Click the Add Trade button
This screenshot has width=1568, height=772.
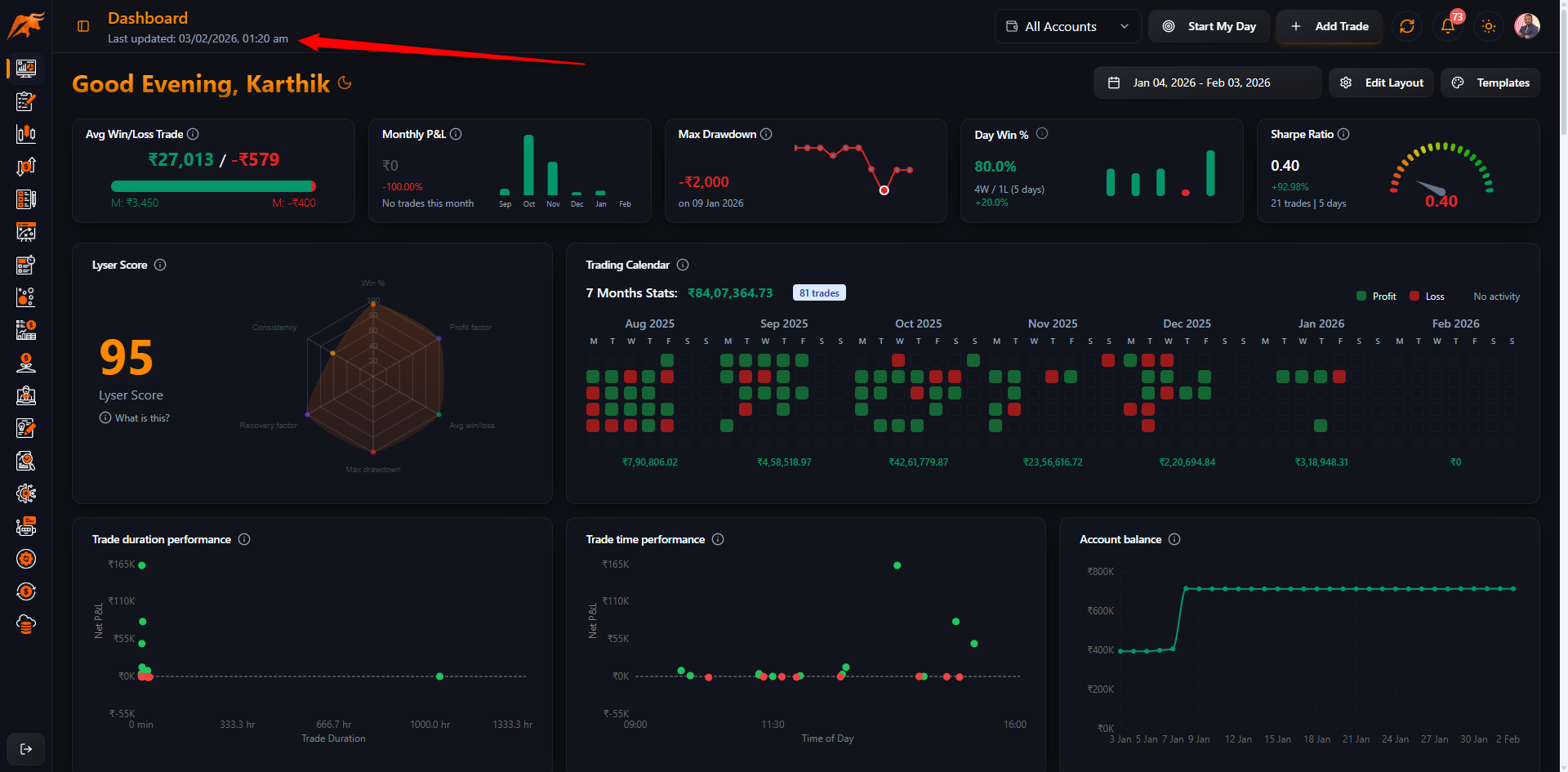(x=1329, y=25)
